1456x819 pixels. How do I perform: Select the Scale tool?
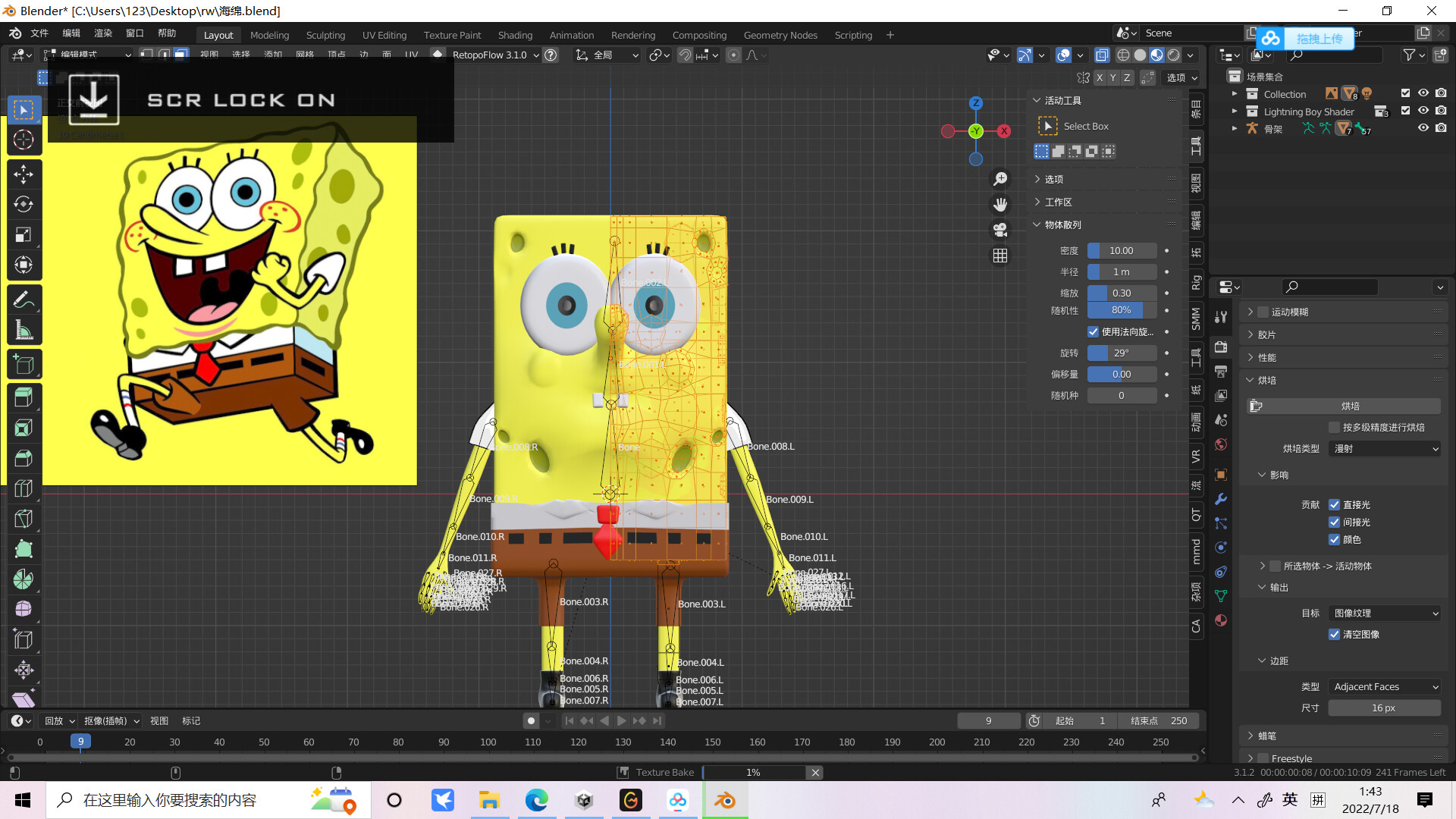pos(24,234)
